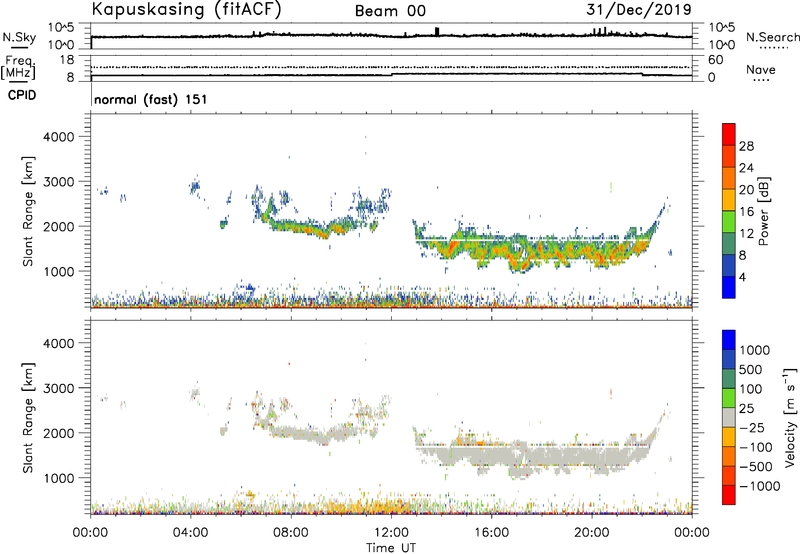Screen dimensions: 800x554
Task: Click the red top of power color bar
Action: point(729,134)
